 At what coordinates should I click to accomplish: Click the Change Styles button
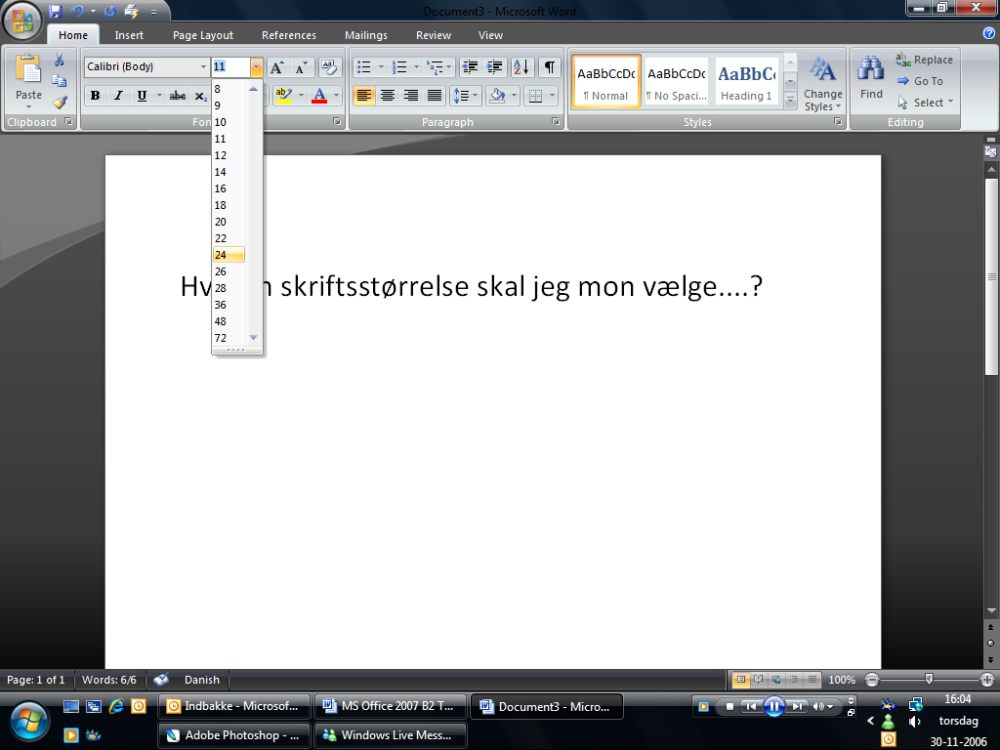(823, 84)
